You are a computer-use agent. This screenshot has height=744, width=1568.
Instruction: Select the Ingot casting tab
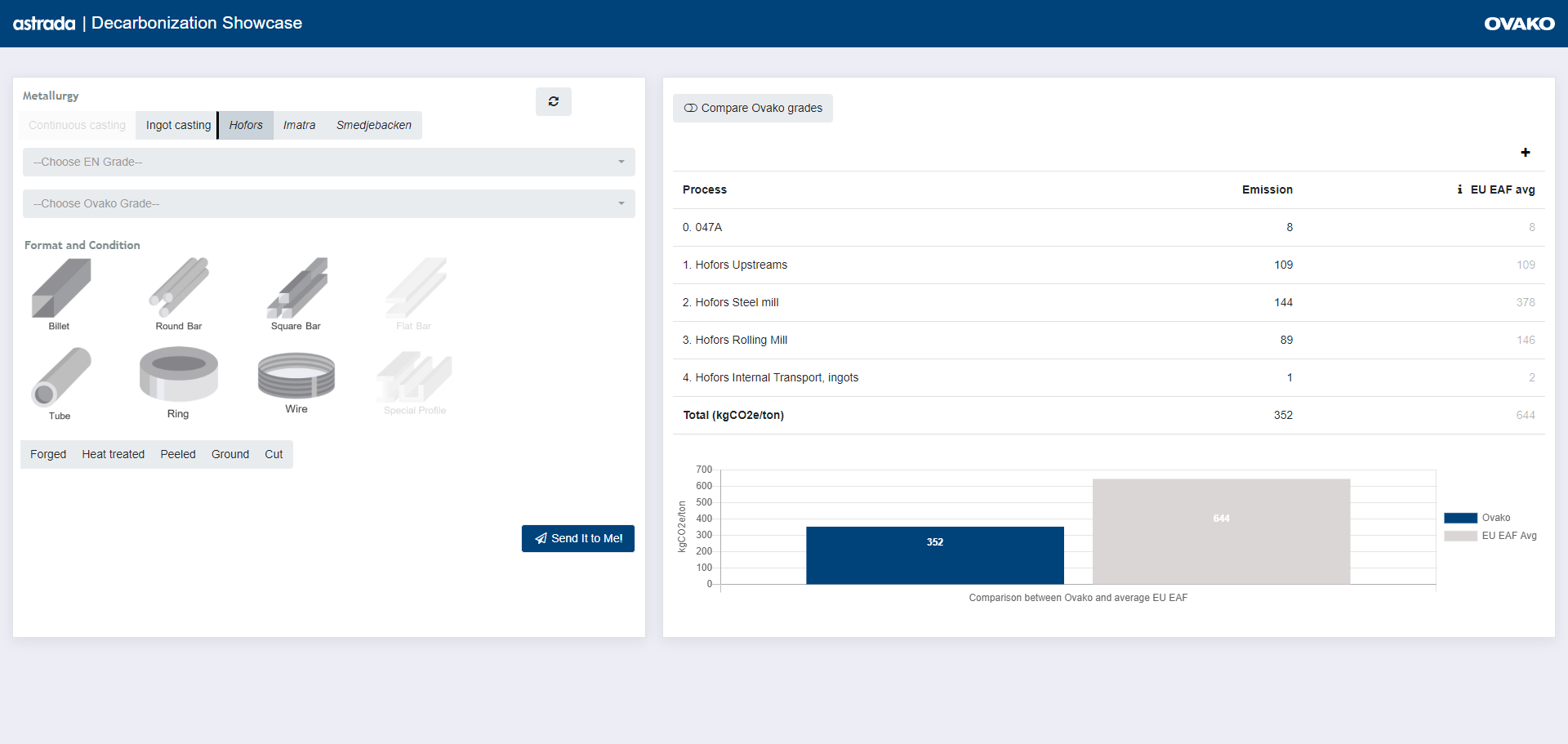pos(178,125)
